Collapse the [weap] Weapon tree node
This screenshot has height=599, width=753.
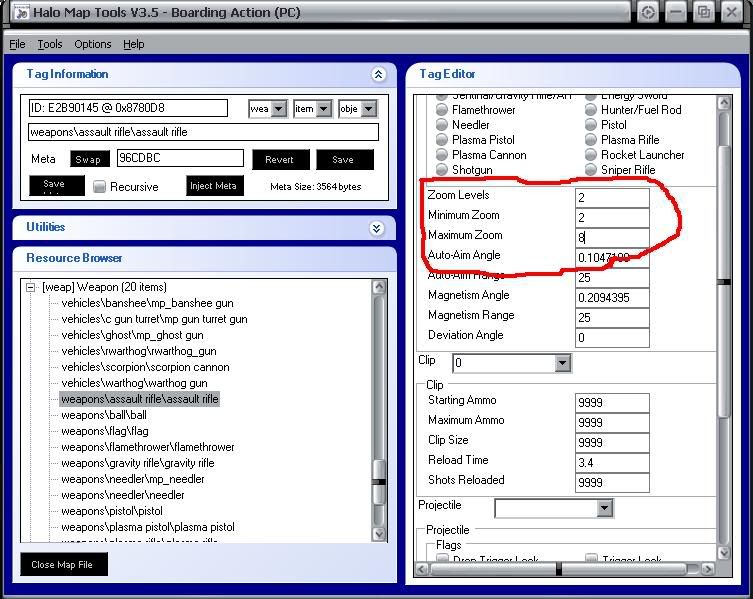tap(30, 287)
